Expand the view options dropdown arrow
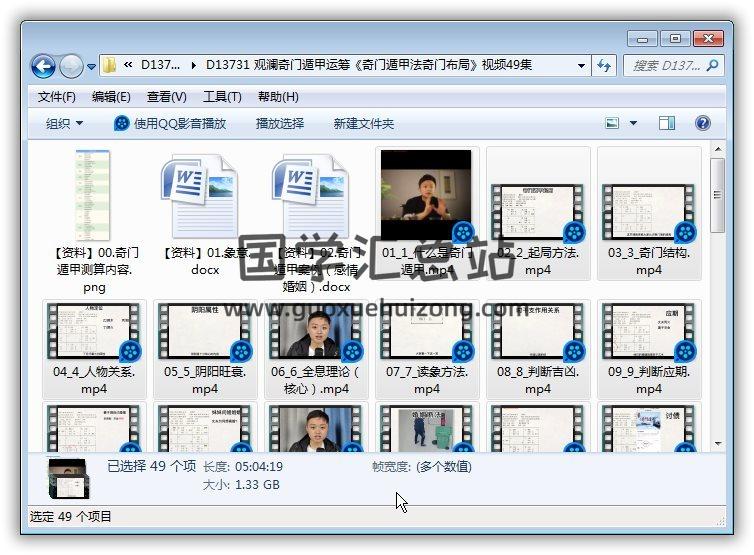Viewport: 754px width, 555px height. point(633,124)
